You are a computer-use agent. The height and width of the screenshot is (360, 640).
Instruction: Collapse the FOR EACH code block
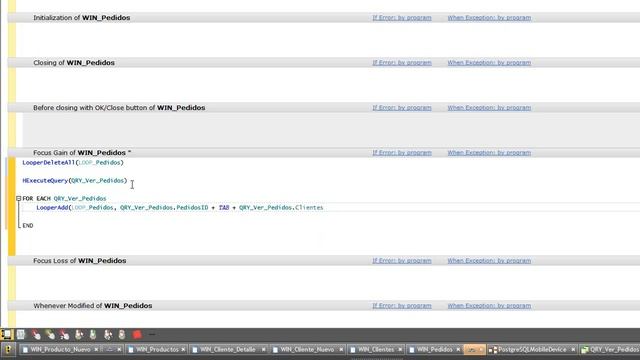[x=18, y=198]
